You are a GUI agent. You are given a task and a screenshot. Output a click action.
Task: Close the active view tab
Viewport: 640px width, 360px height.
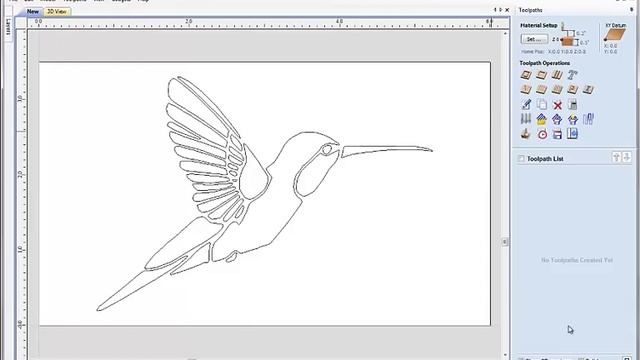(507, 10)
